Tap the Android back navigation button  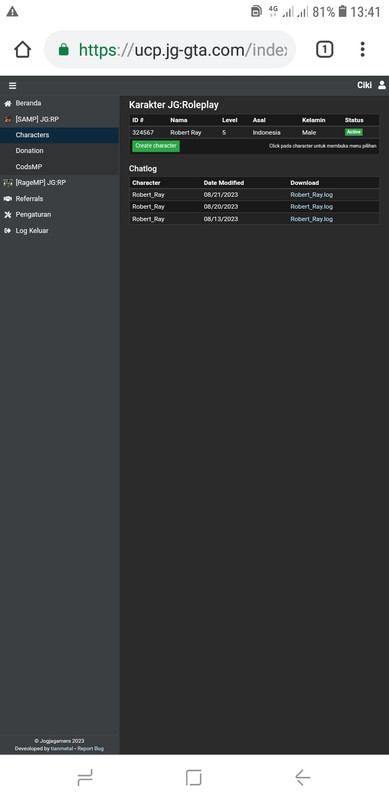303,778
